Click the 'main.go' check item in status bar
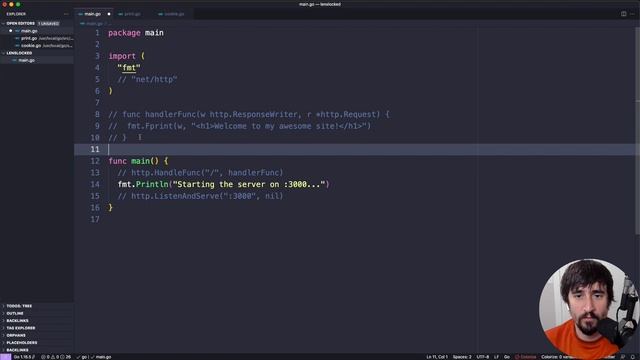 [x=101, y=357]
